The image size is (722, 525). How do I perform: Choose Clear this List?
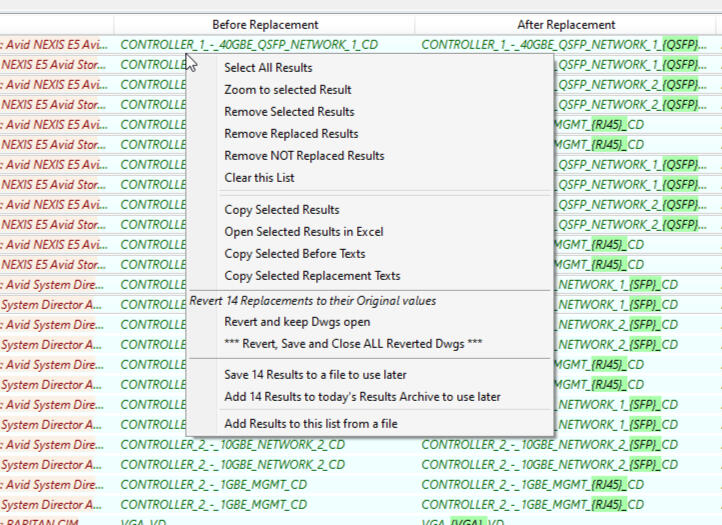259,178
